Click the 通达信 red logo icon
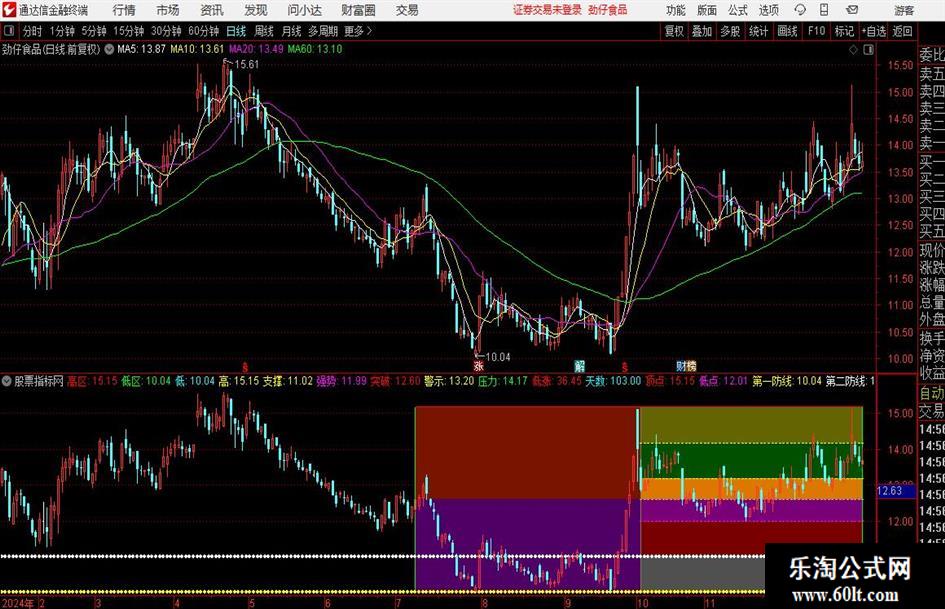Image resolution: width=945 pixels, height=609 pixels. 9,10
